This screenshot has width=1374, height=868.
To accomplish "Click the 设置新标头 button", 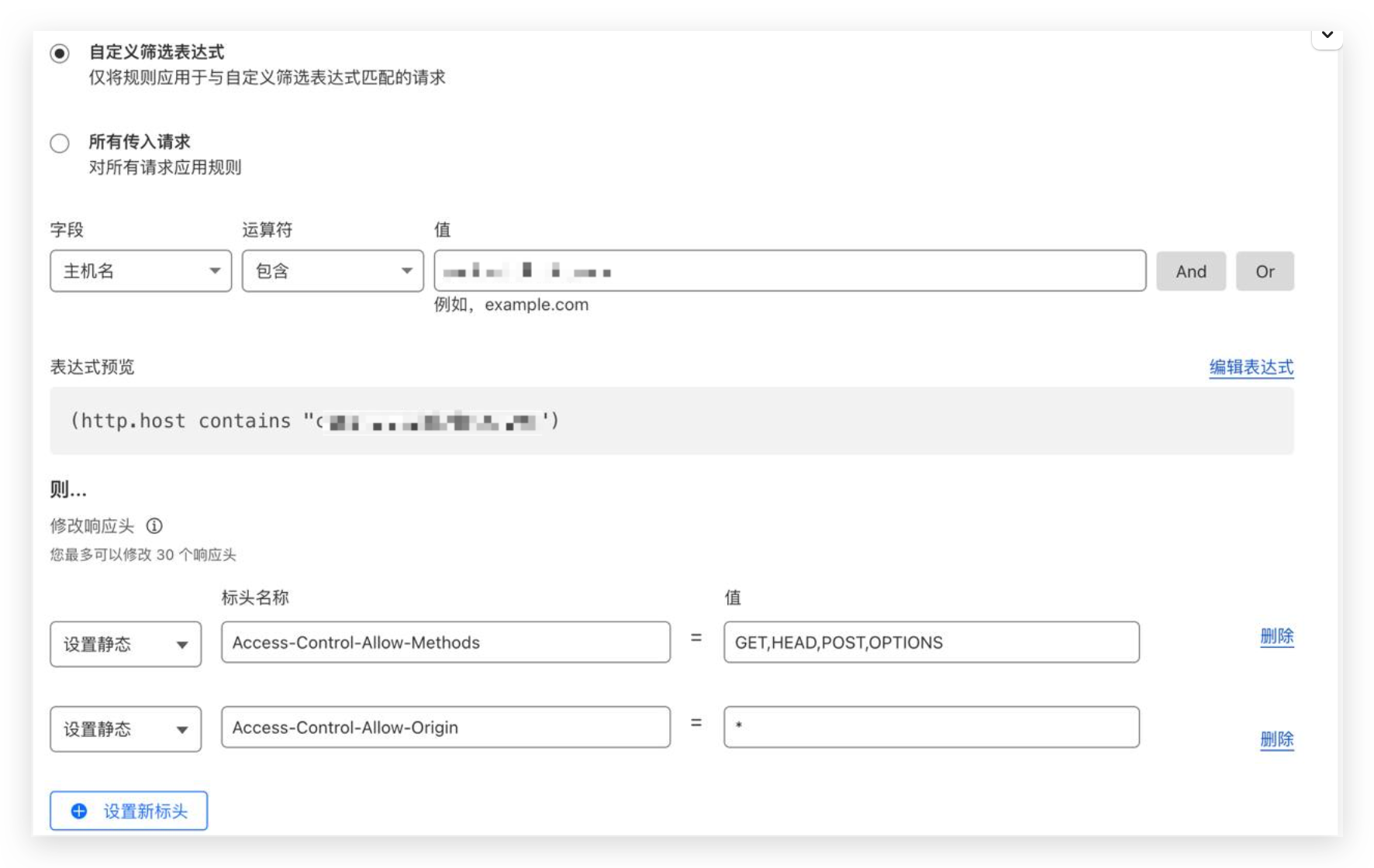I will [x=129, y=811].
